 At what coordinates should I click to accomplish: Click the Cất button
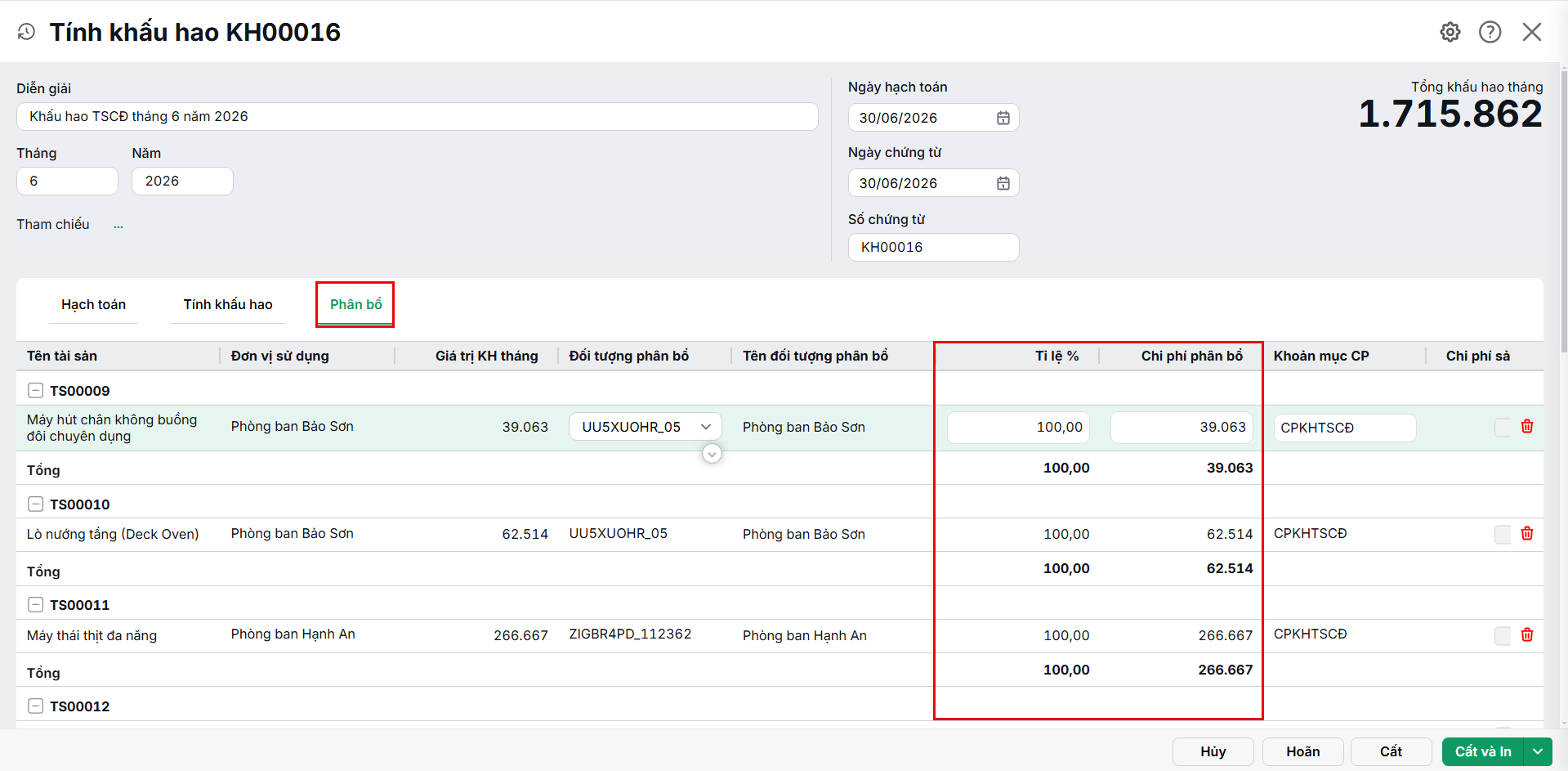pyautogui.click(x=1391, y=751)
